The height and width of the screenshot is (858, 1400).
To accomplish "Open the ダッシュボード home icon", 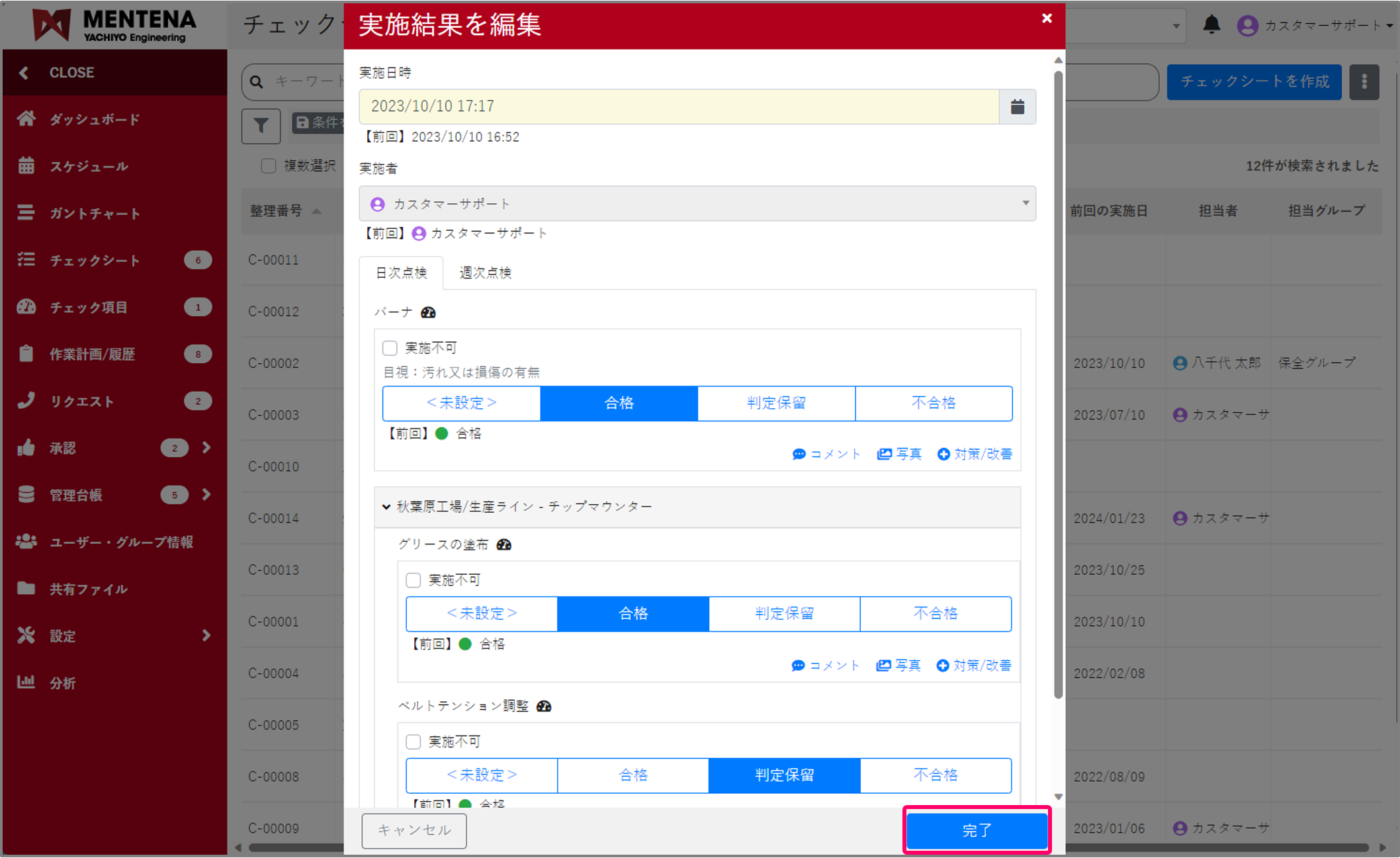I will pos(26,119).
